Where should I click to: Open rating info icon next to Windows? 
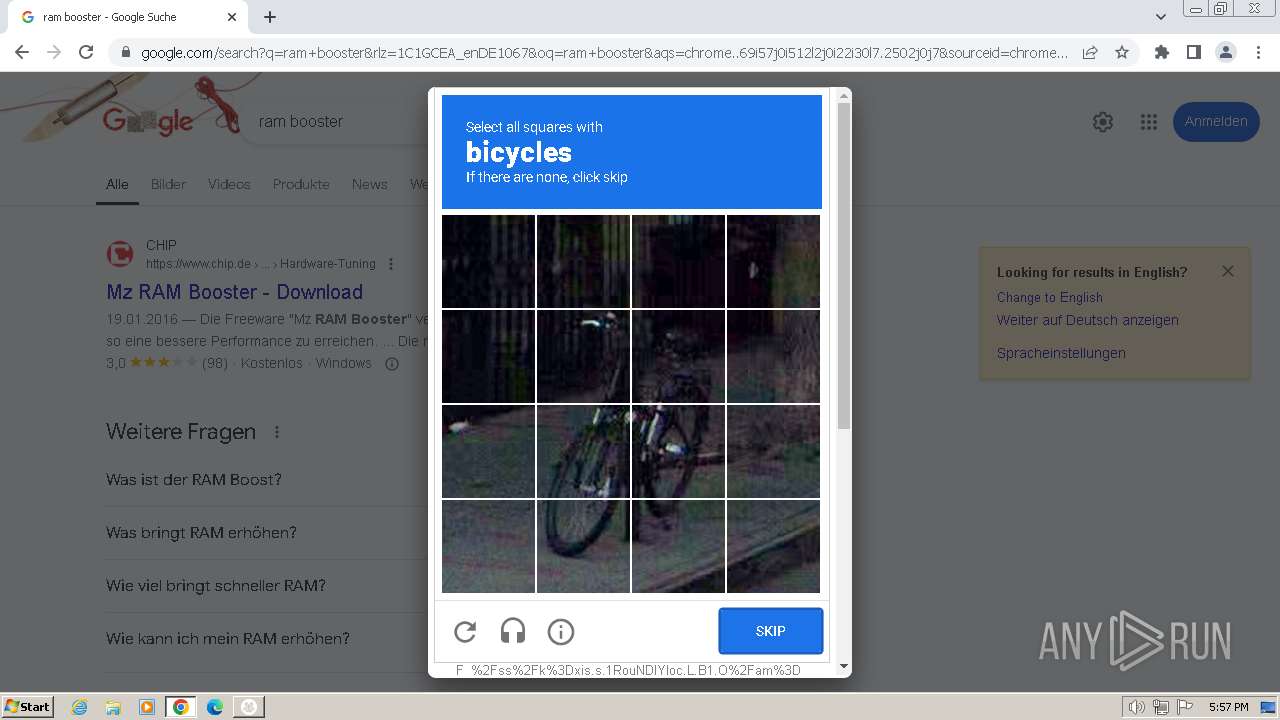point(392,364)
